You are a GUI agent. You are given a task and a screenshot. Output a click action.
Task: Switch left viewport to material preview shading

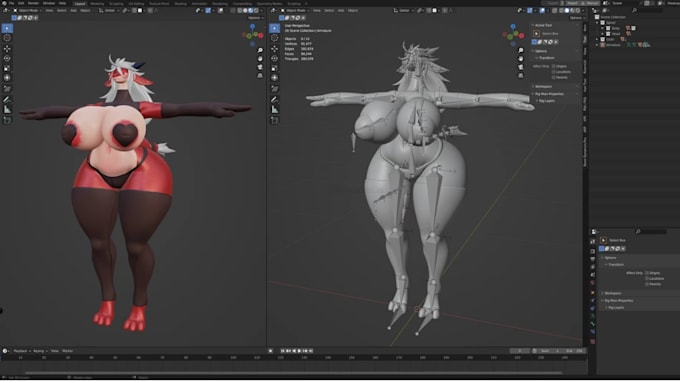[251, 10]
